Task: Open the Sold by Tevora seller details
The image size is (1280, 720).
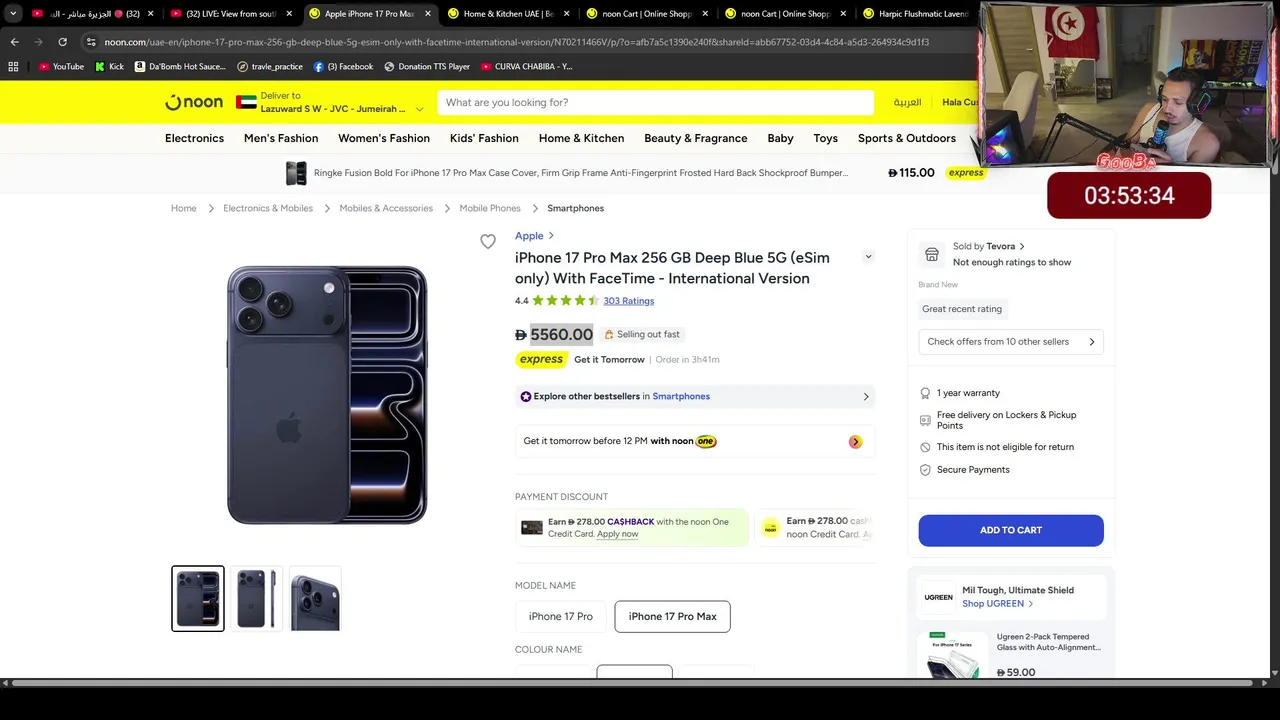Action: tap(988, 246)
